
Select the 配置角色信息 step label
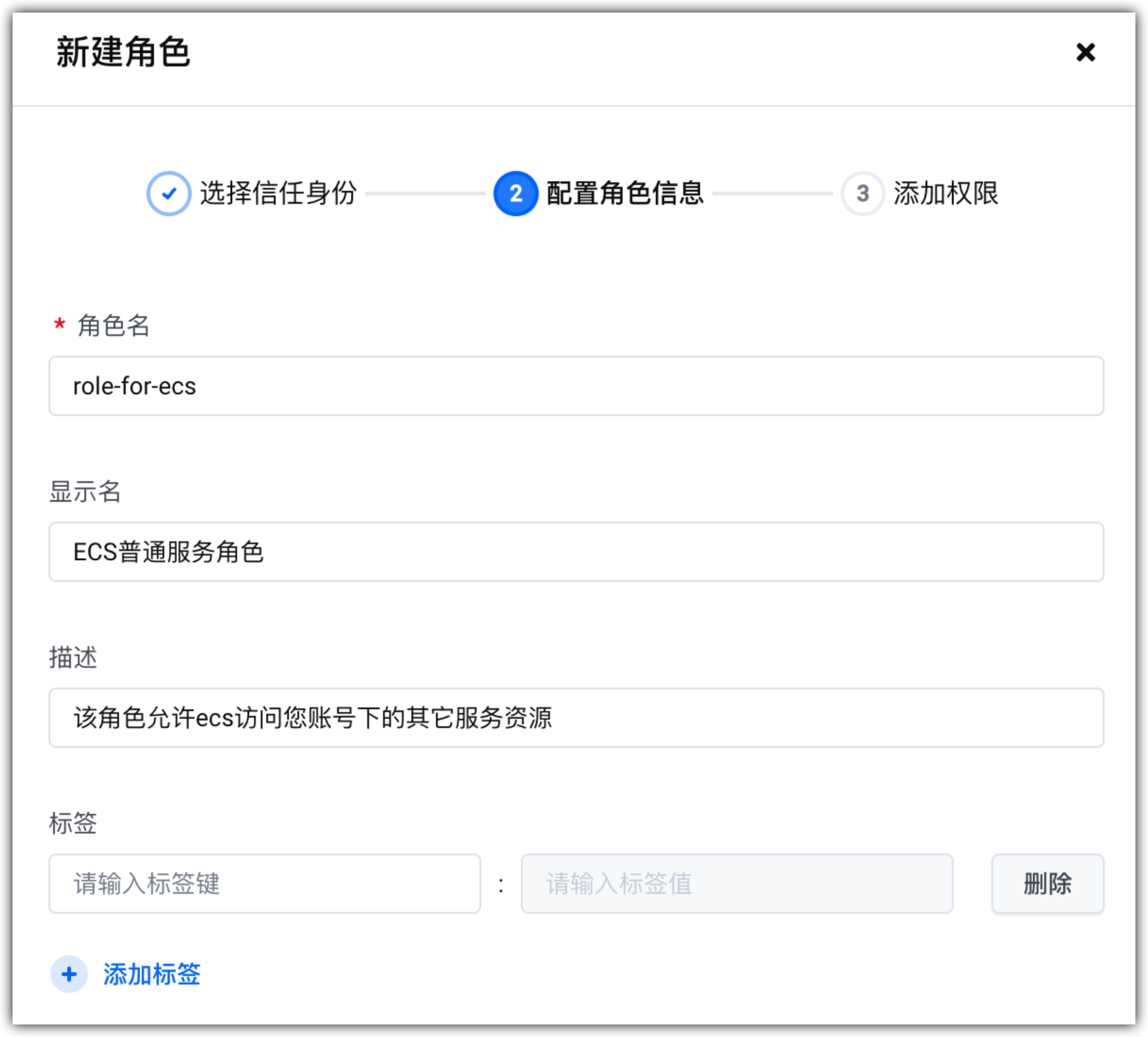coord(626,194)
